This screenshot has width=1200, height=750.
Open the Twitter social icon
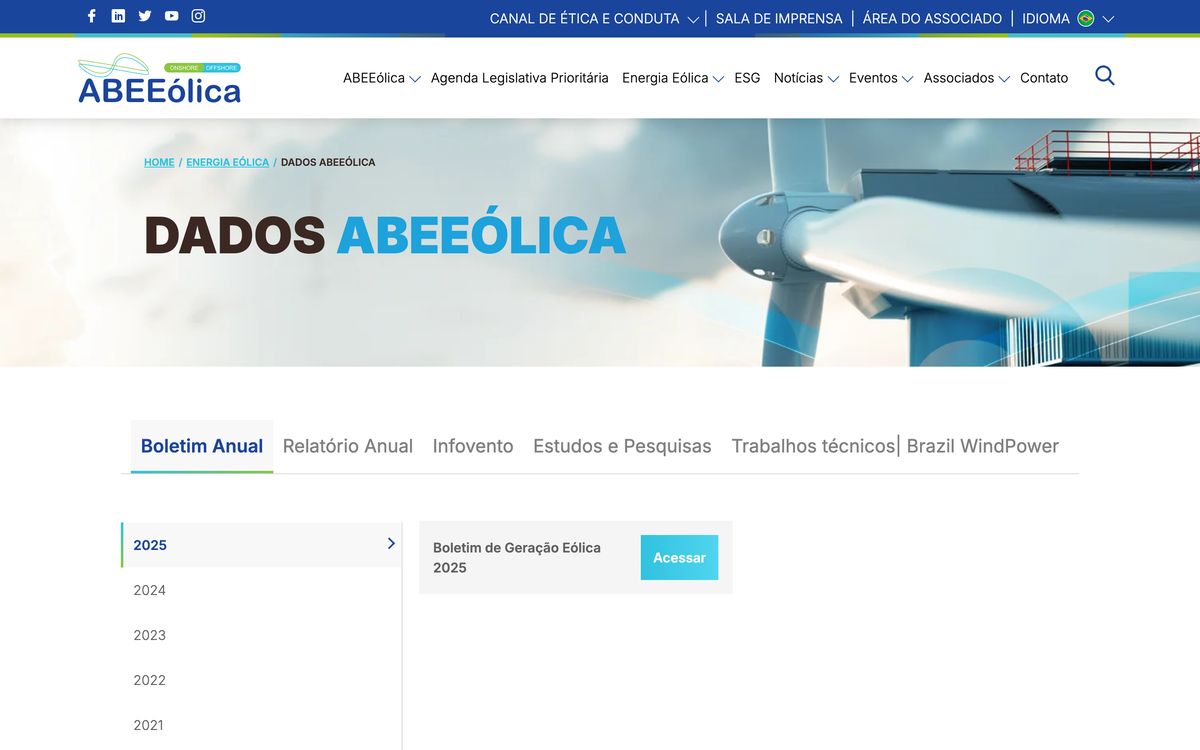click(x=145, y=16)
